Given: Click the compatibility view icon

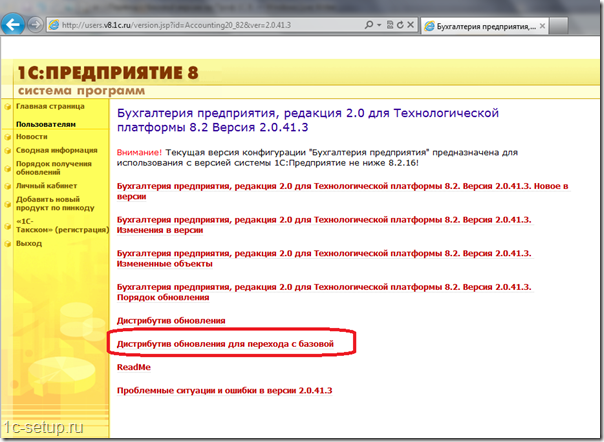Looking at the screenshot, I should coord(390,25).
